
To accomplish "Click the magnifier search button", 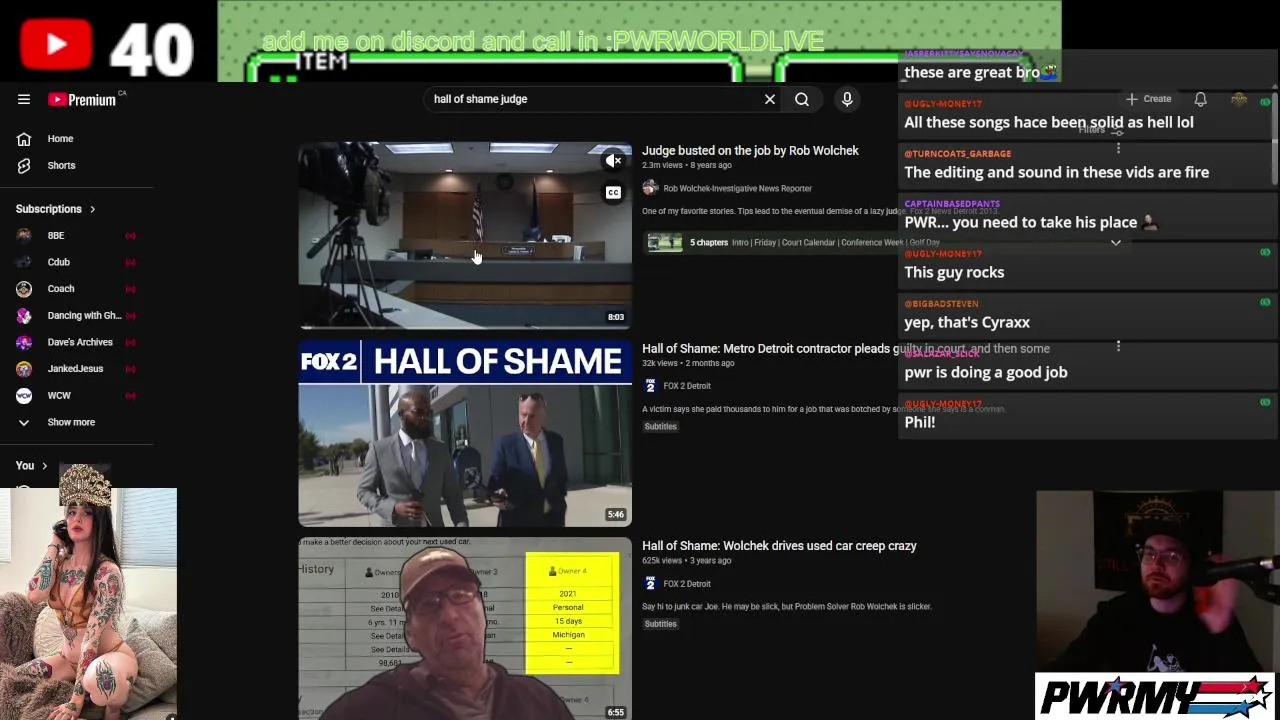I will click(802, 99).
